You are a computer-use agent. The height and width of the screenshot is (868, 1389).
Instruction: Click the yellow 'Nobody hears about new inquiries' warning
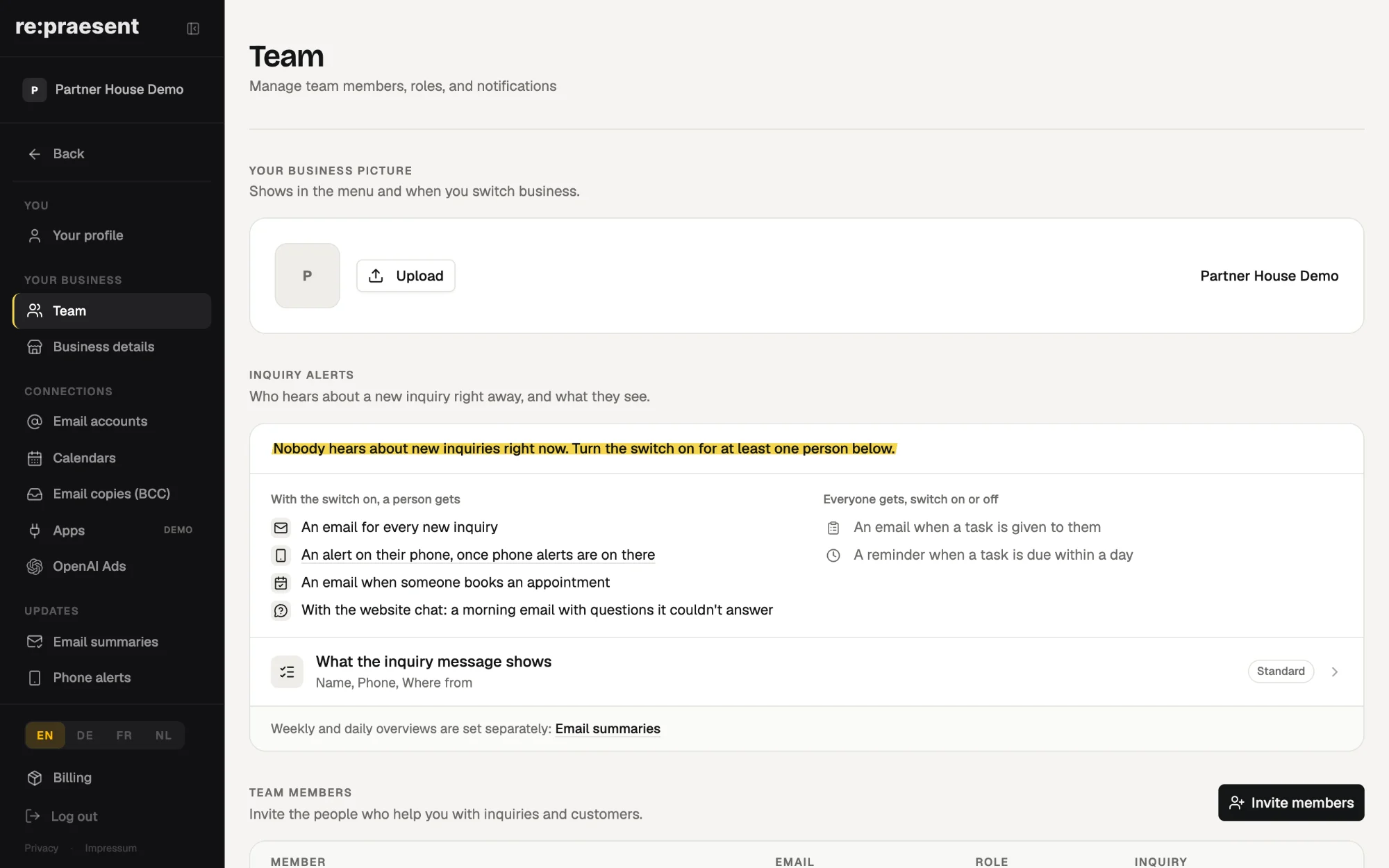coord(584,449)
